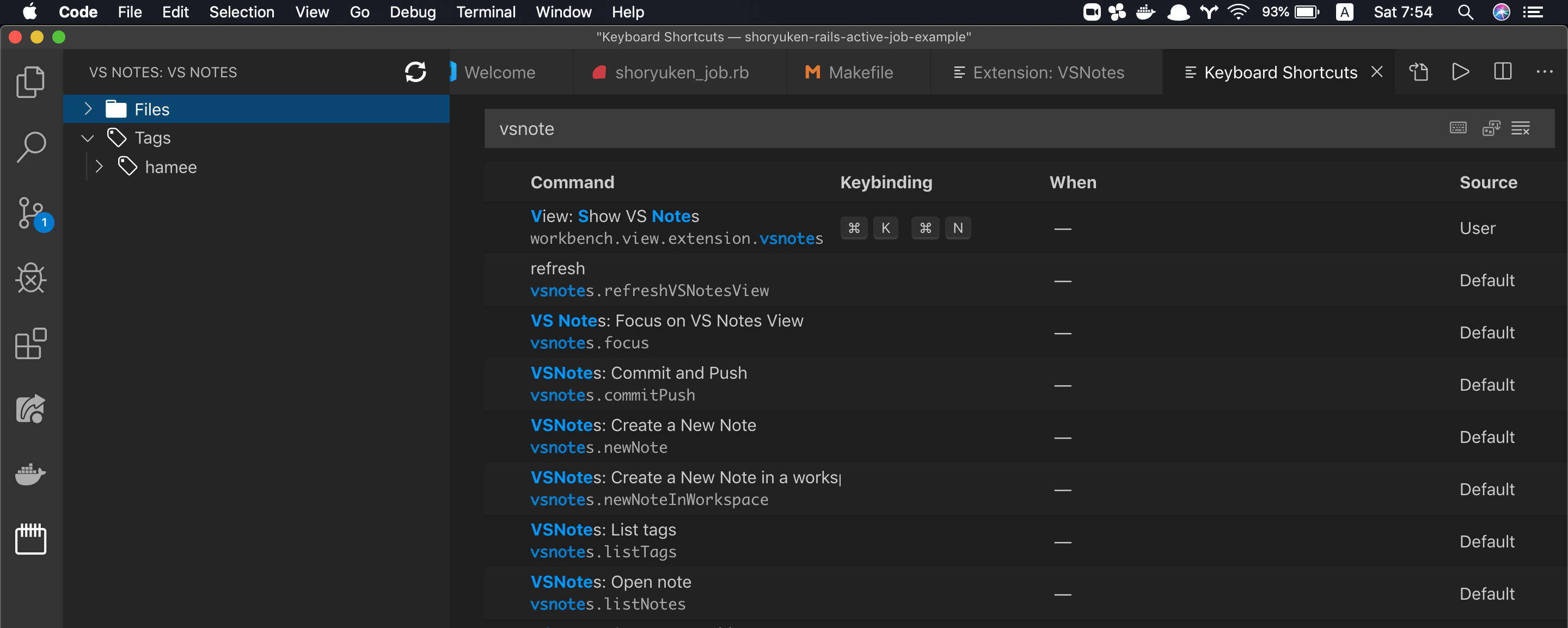Expand the hamee tag node
The height and width of the screenshot is (628, 1568).
(99, 167)
